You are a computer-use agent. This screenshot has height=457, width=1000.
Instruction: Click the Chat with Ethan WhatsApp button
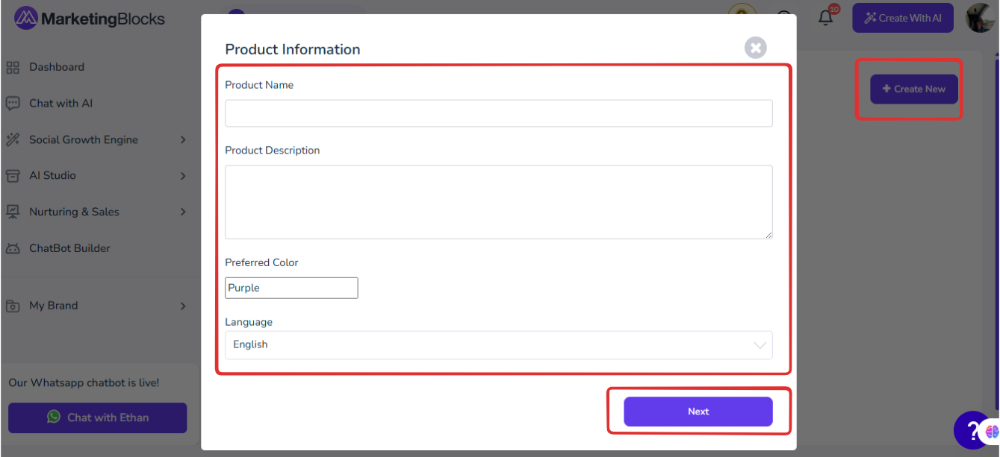(x=98, y=417)
